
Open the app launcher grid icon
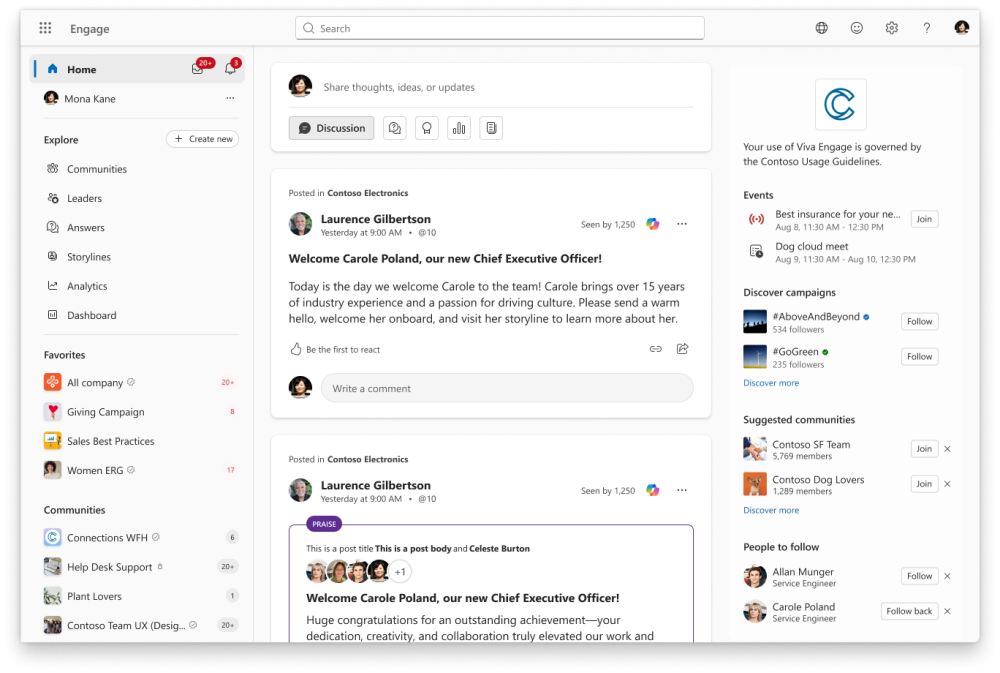tap(45, 28)
